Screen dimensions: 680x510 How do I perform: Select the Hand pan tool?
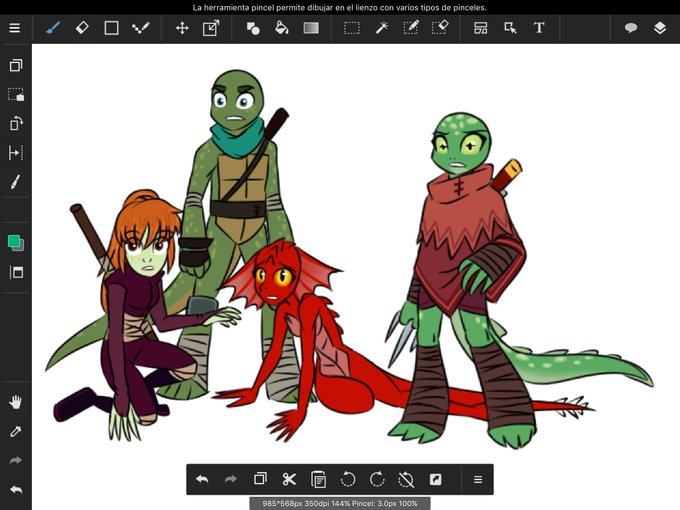16,402
